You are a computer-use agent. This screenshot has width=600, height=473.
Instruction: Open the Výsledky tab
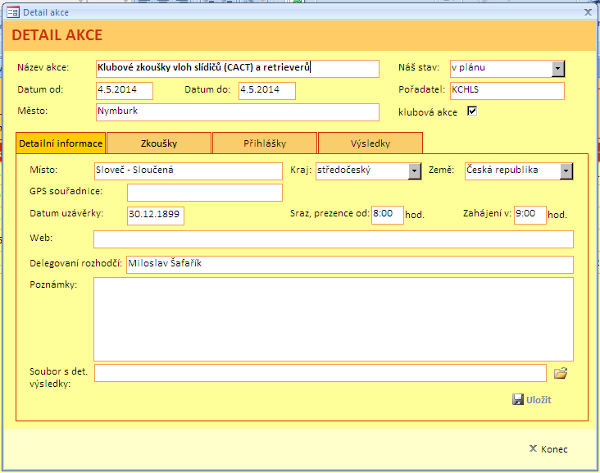click(x=370, y=144)
